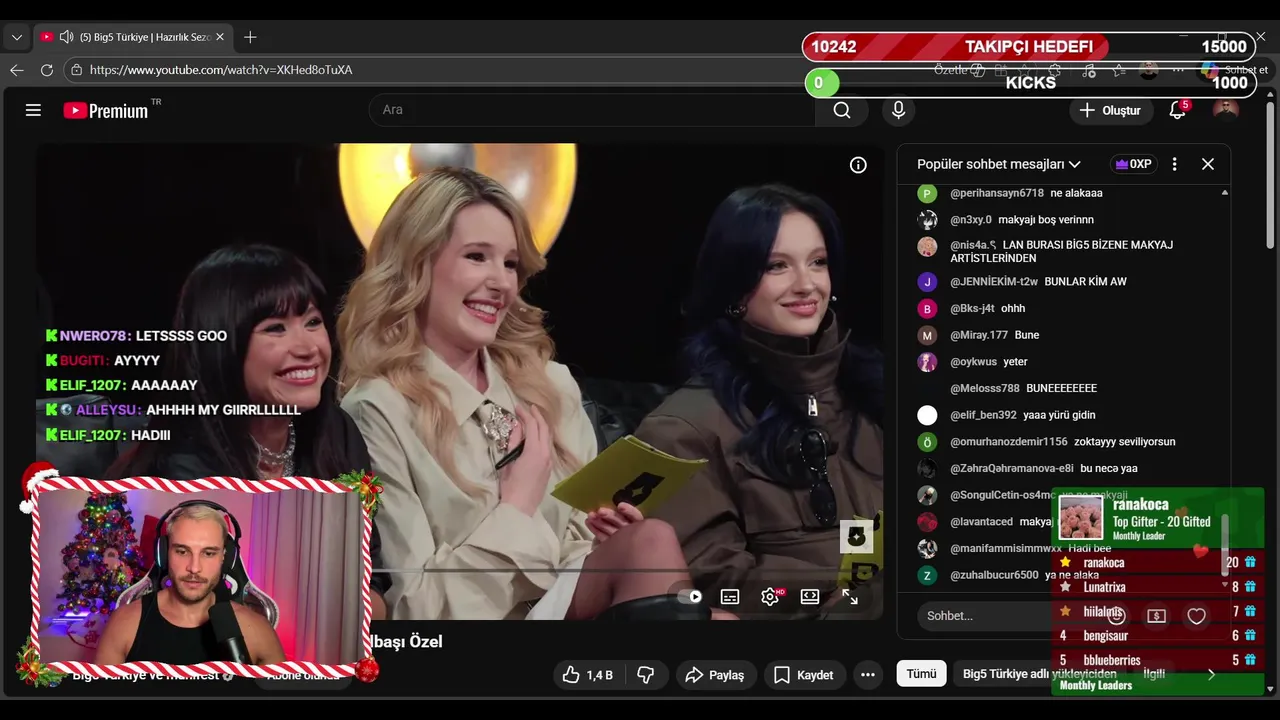
Task: Select the İlgili filter chip
Action: (x=1154, y=674)
